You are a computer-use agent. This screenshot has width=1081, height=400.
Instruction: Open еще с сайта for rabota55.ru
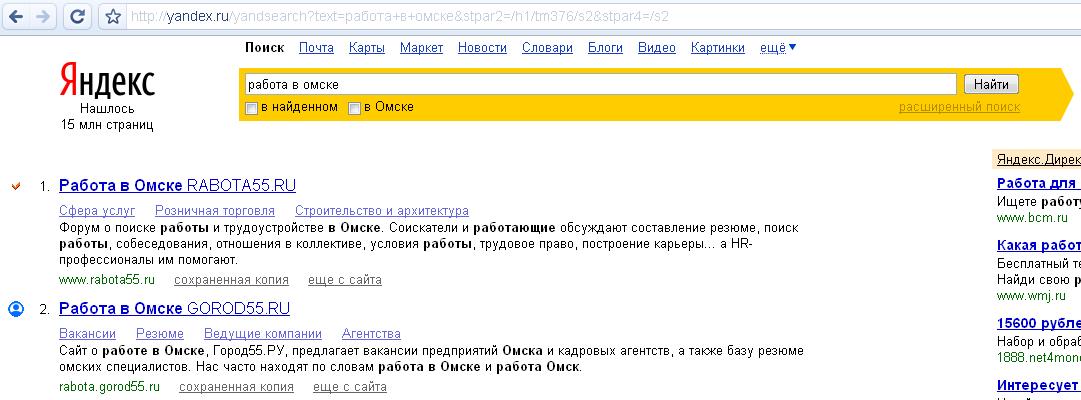tap(344, 279)
